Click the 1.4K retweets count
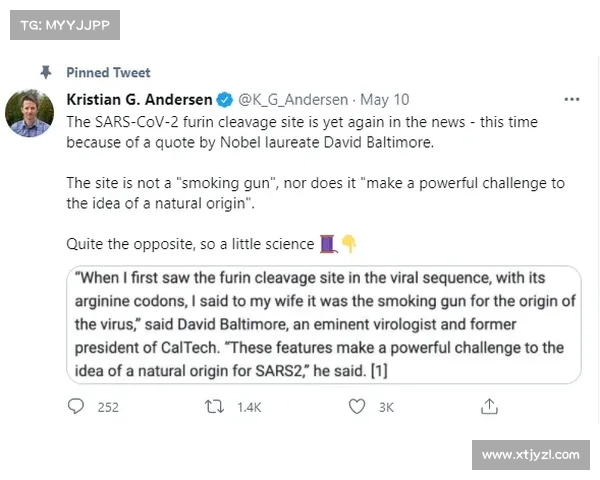 coord(247,407)
